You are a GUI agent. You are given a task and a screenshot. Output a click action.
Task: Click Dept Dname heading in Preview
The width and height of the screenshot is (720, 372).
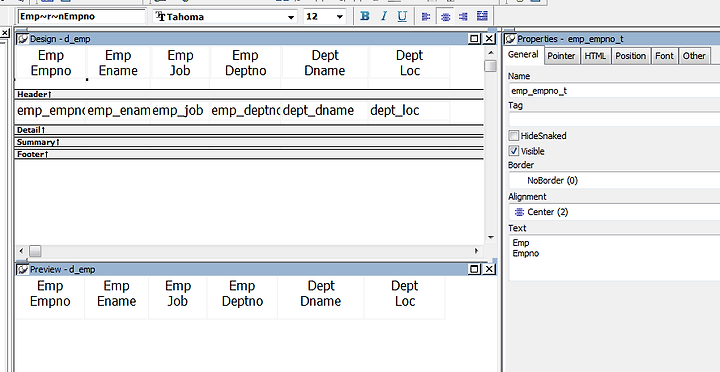click(x=321, y=293)
